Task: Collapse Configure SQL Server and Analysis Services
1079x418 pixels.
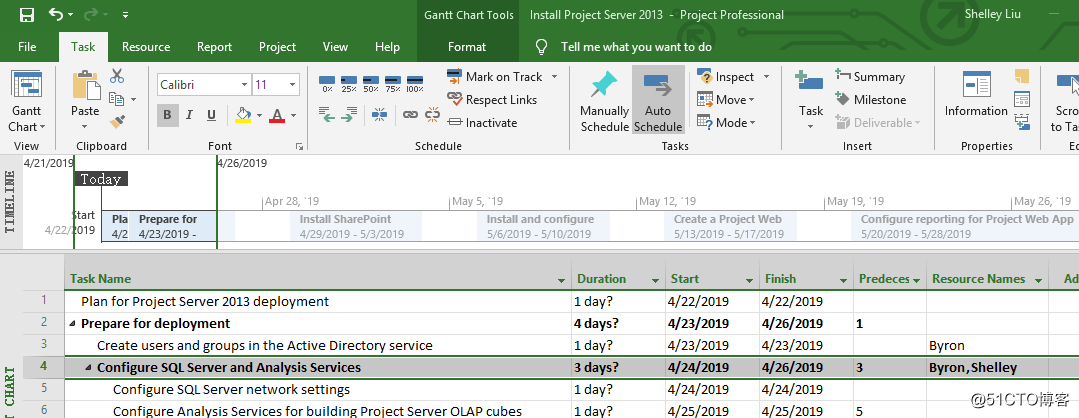Action: coord(88,368)
